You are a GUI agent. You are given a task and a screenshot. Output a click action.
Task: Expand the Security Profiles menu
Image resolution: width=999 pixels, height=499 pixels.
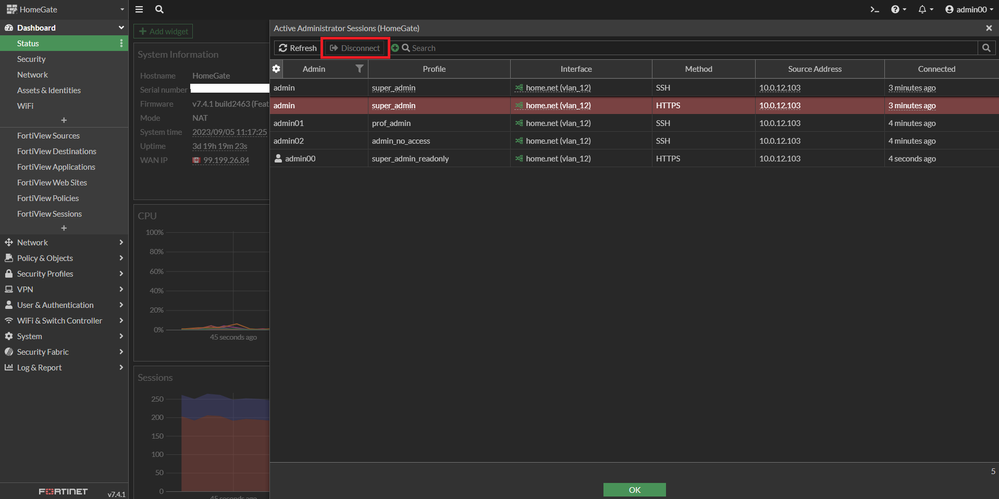point(64,273)
